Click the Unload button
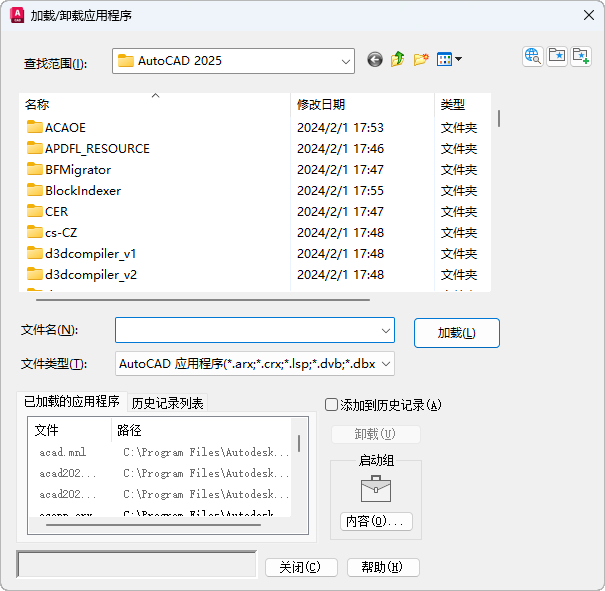Screen dimensions: 605x591 pos(375,434)
